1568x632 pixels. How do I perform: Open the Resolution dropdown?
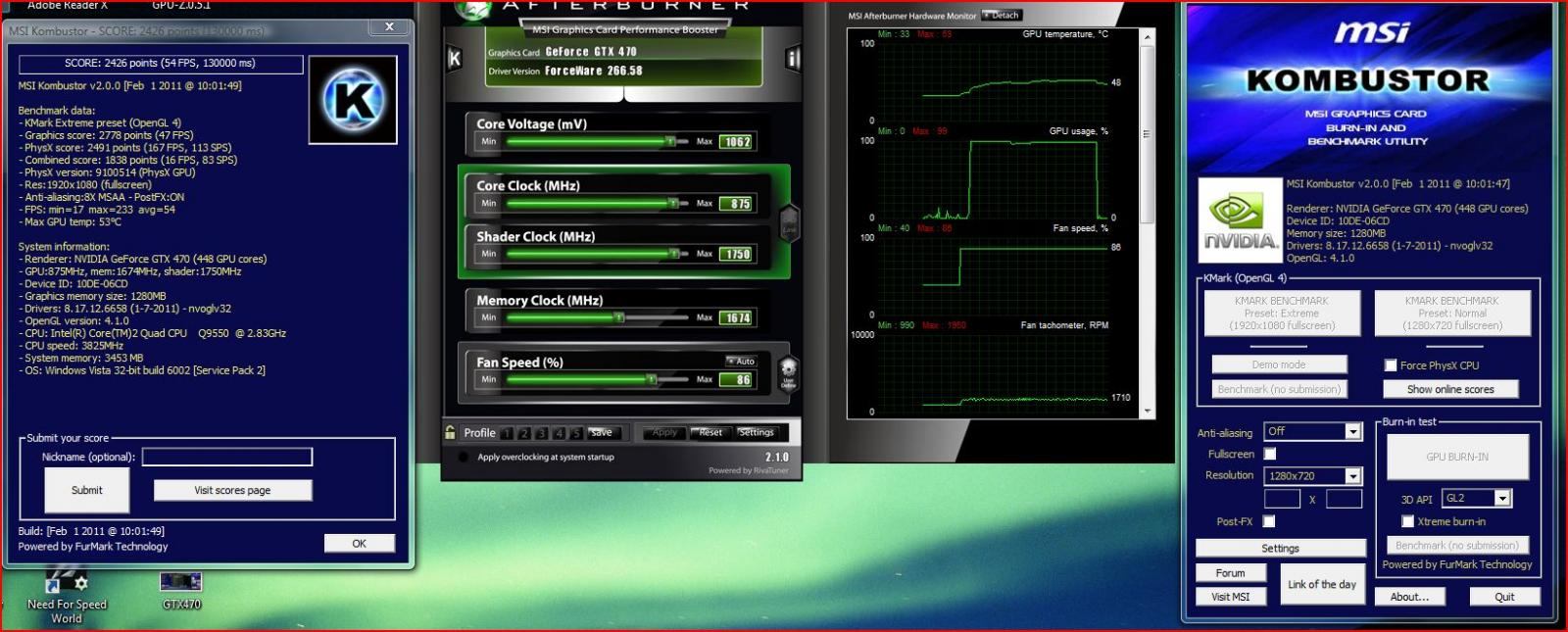click(1313, 476)
